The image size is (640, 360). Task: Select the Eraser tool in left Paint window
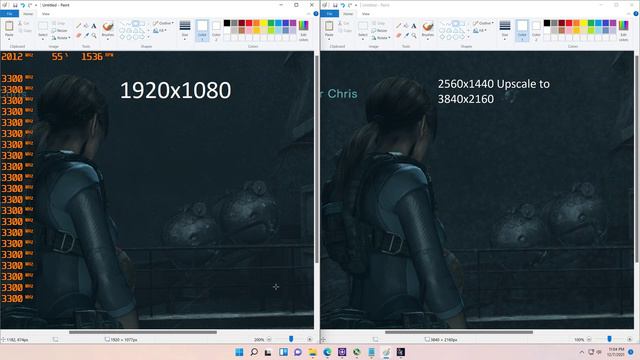(78, 36)
